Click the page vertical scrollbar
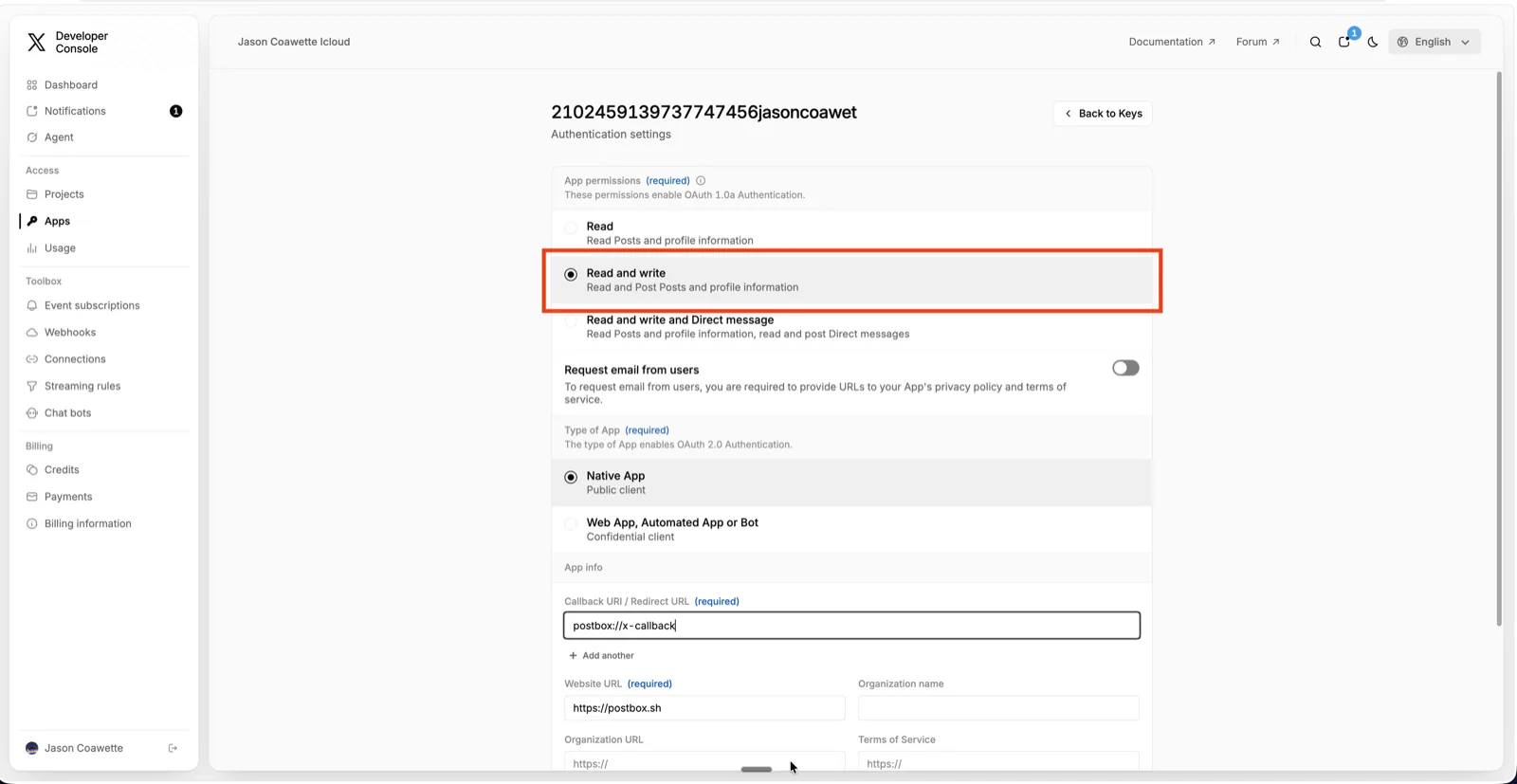This screenshot has height=784, width=1517. [1499, 349]
